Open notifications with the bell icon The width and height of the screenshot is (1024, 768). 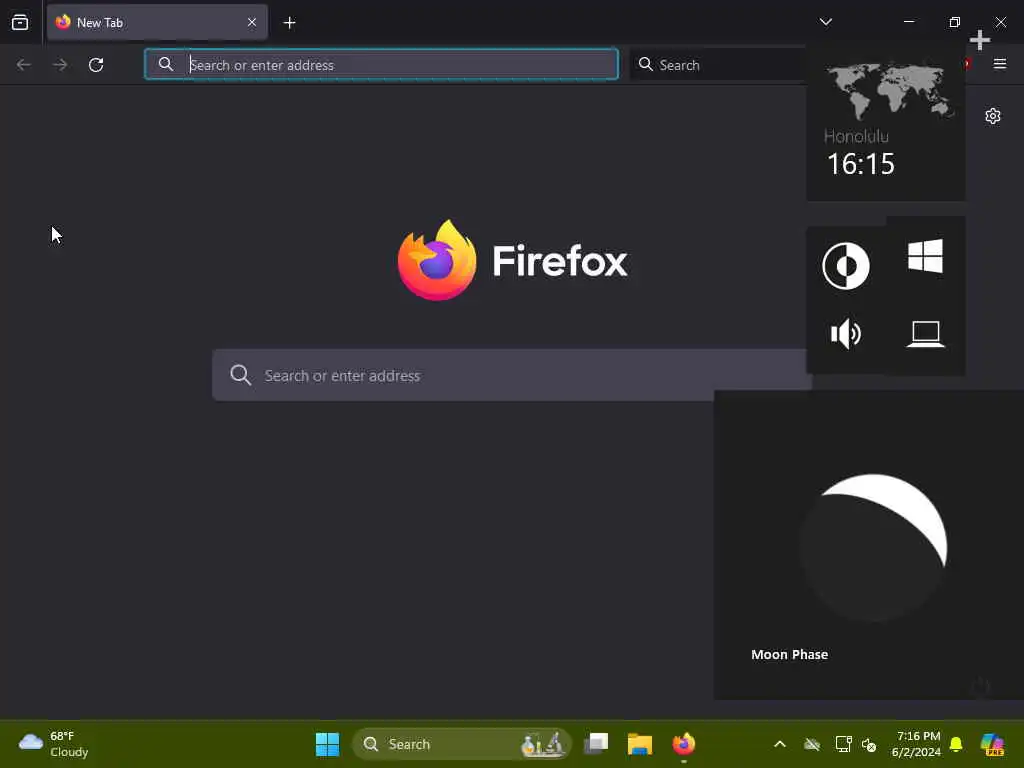(956, 744)
